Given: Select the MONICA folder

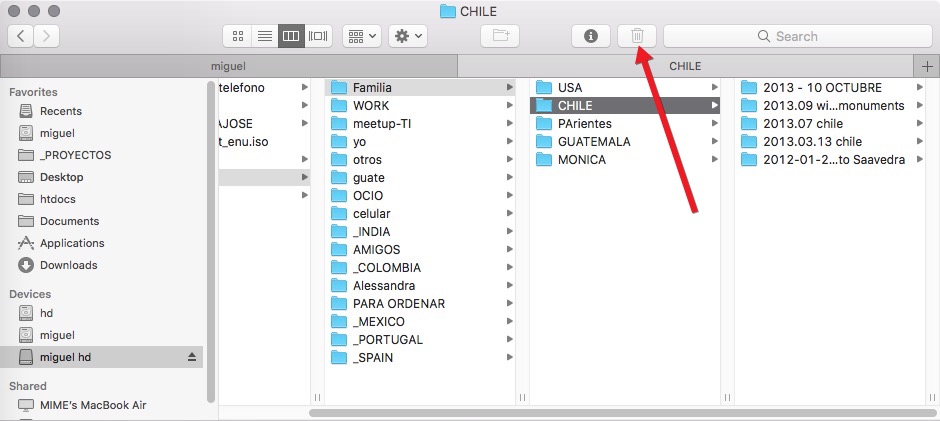Looking at the screenshot, I should point(625,160).
